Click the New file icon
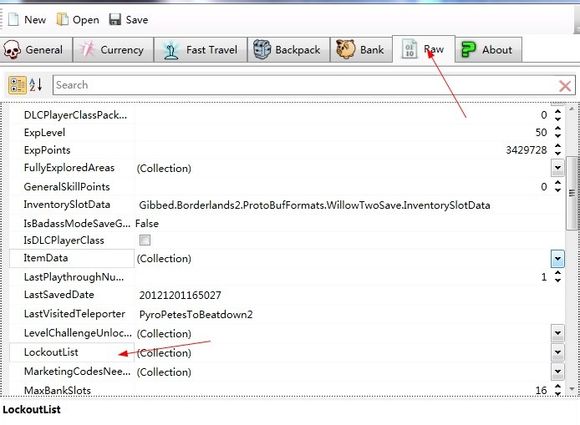 14,19
